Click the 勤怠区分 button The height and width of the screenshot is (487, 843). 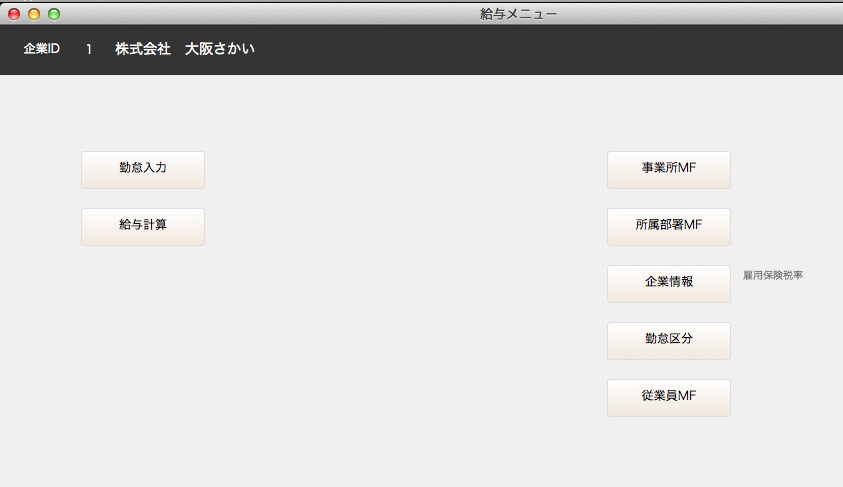coord(669,340)
